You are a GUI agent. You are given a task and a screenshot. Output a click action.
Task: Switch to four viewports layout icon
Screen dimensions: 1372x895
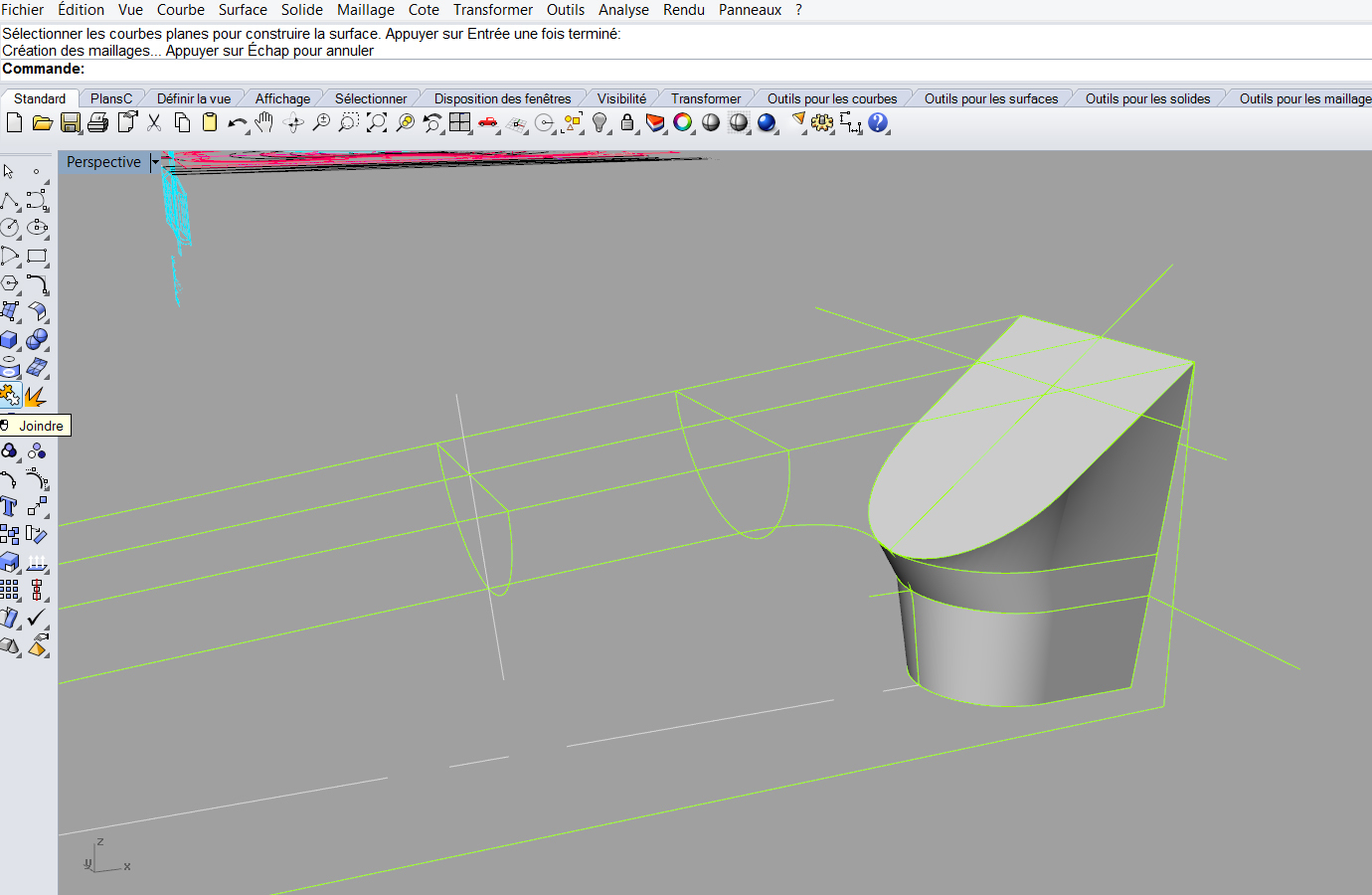coord(459,122)
